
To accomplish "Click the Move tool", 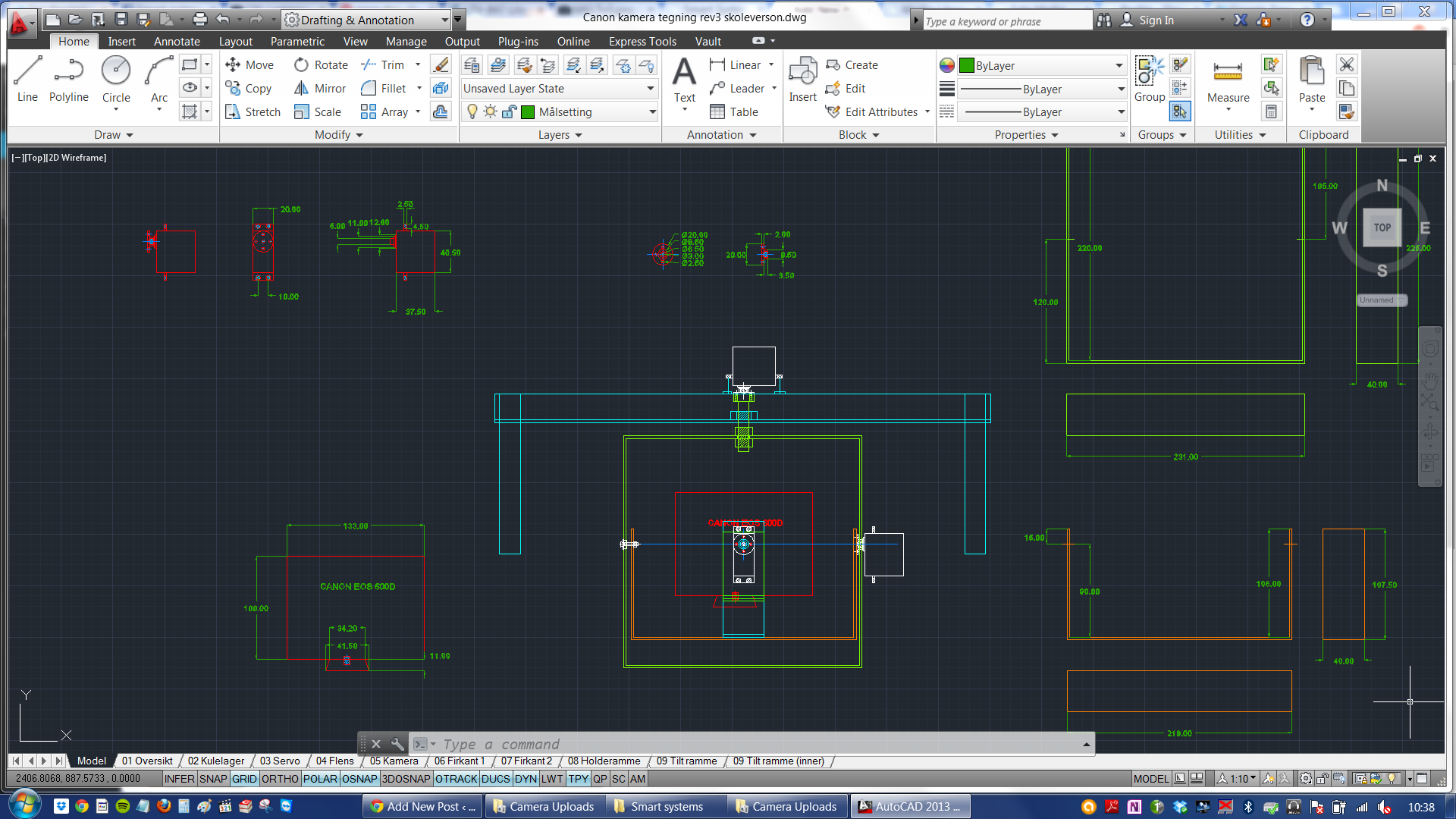I will pyautogui.click(x=249, y=65).
